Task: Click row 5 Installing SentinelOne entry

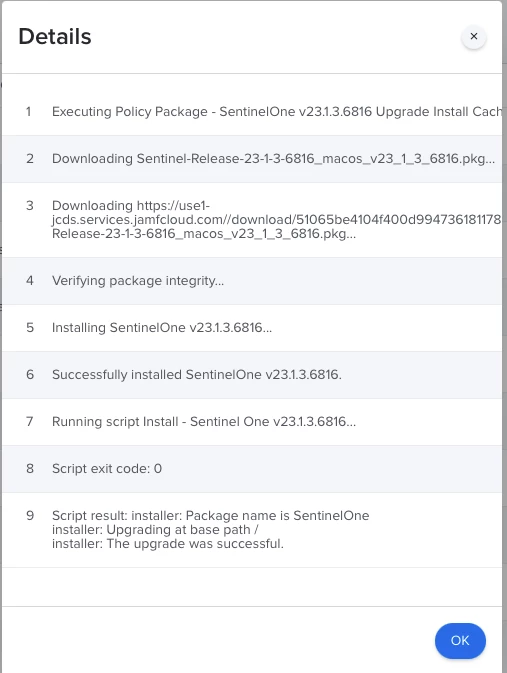Action: (252, 327)
